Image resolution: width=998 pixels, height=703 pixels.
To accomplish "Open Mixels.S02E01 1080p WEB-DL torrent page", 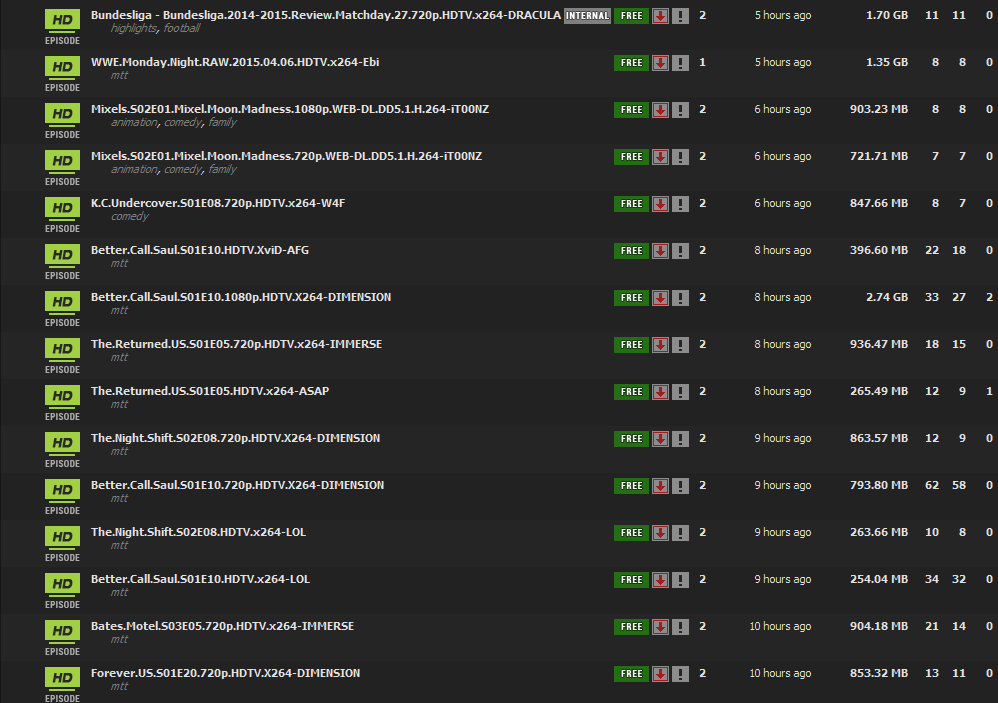I will pos(290,109).
